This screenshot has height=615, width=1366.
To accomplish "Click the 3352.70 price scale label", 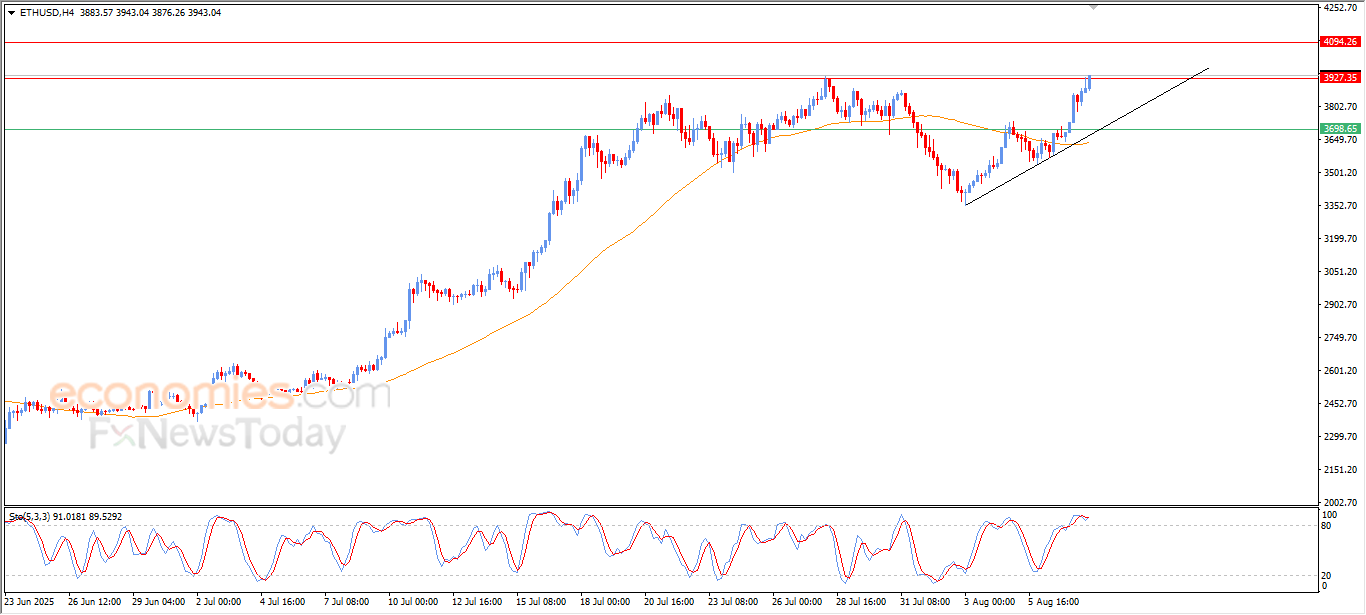I will (x=1340, y=206).
